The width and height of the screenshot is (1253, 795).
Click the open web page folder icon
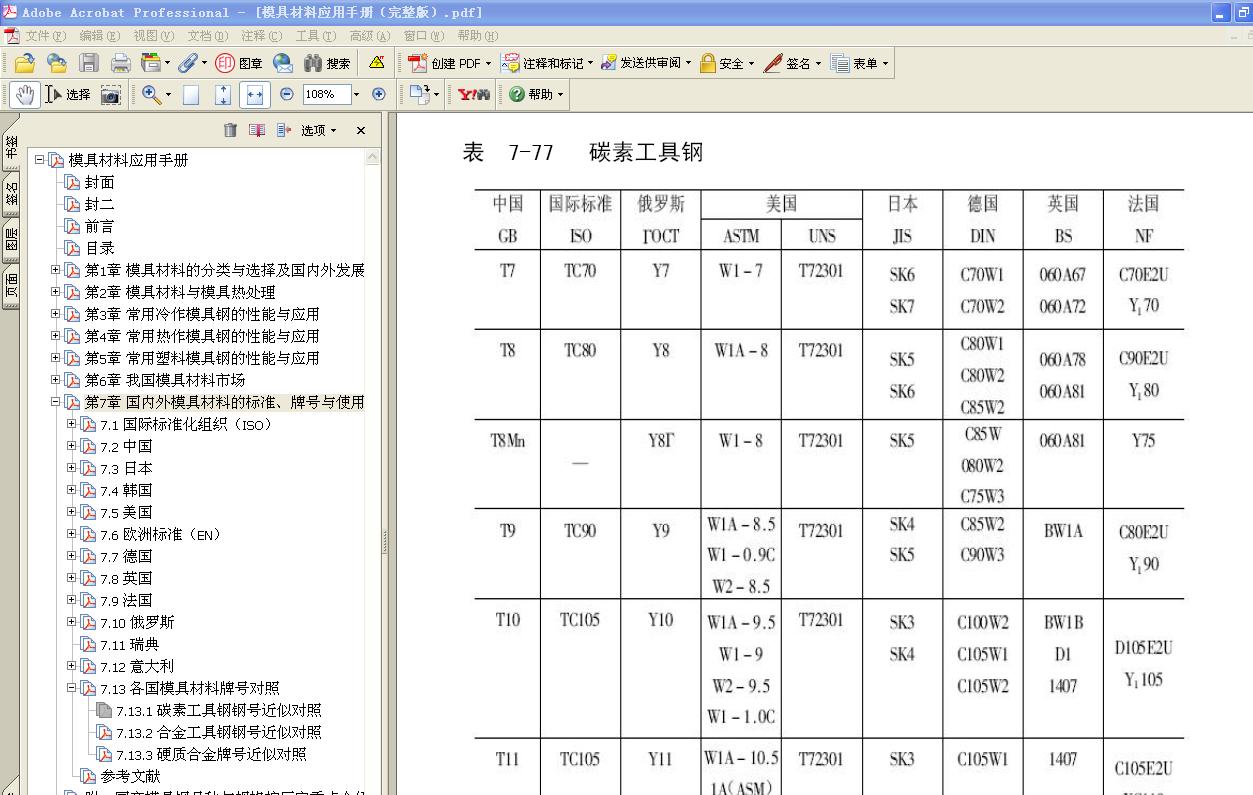coord(57,63)
